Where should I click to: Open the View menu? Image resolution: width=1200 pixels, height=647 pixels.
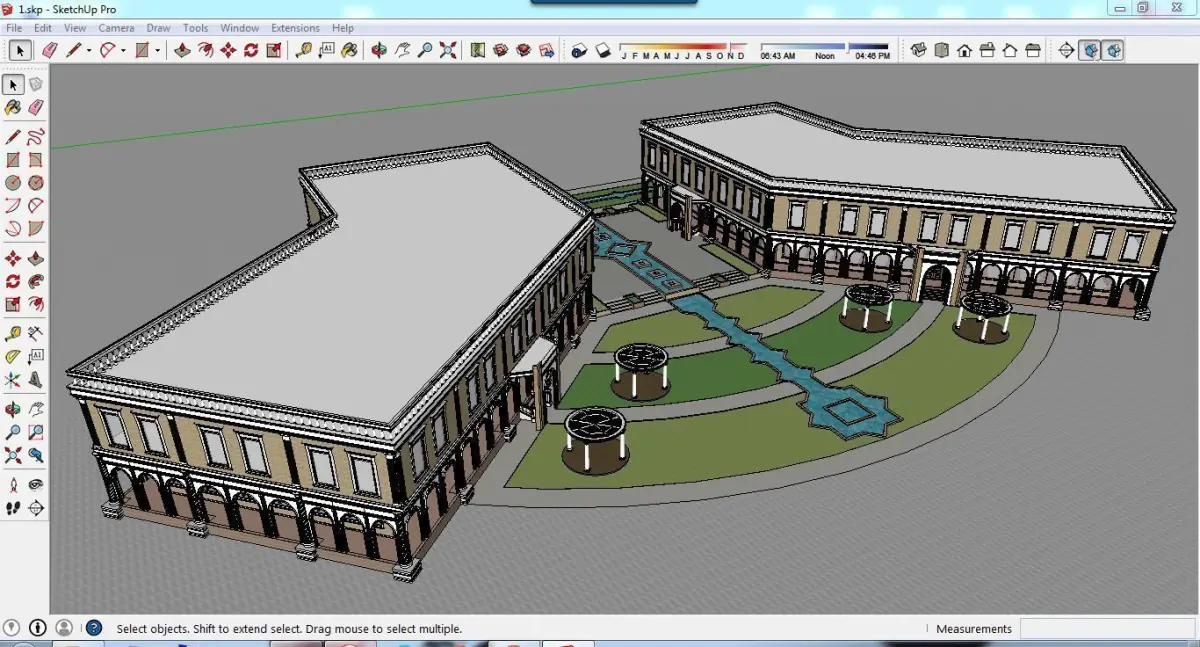(75, 28)
